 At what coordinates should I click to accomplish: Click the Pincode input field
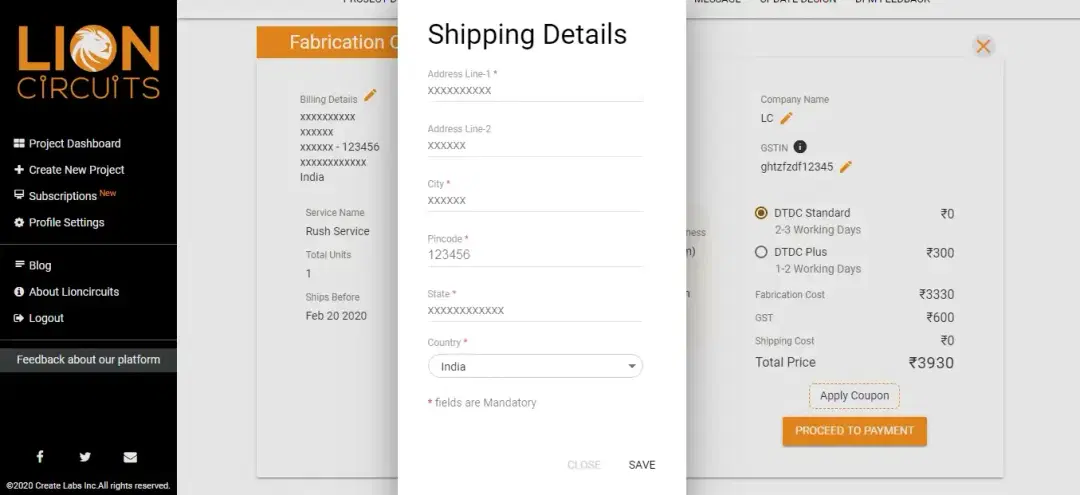(535, 255)
